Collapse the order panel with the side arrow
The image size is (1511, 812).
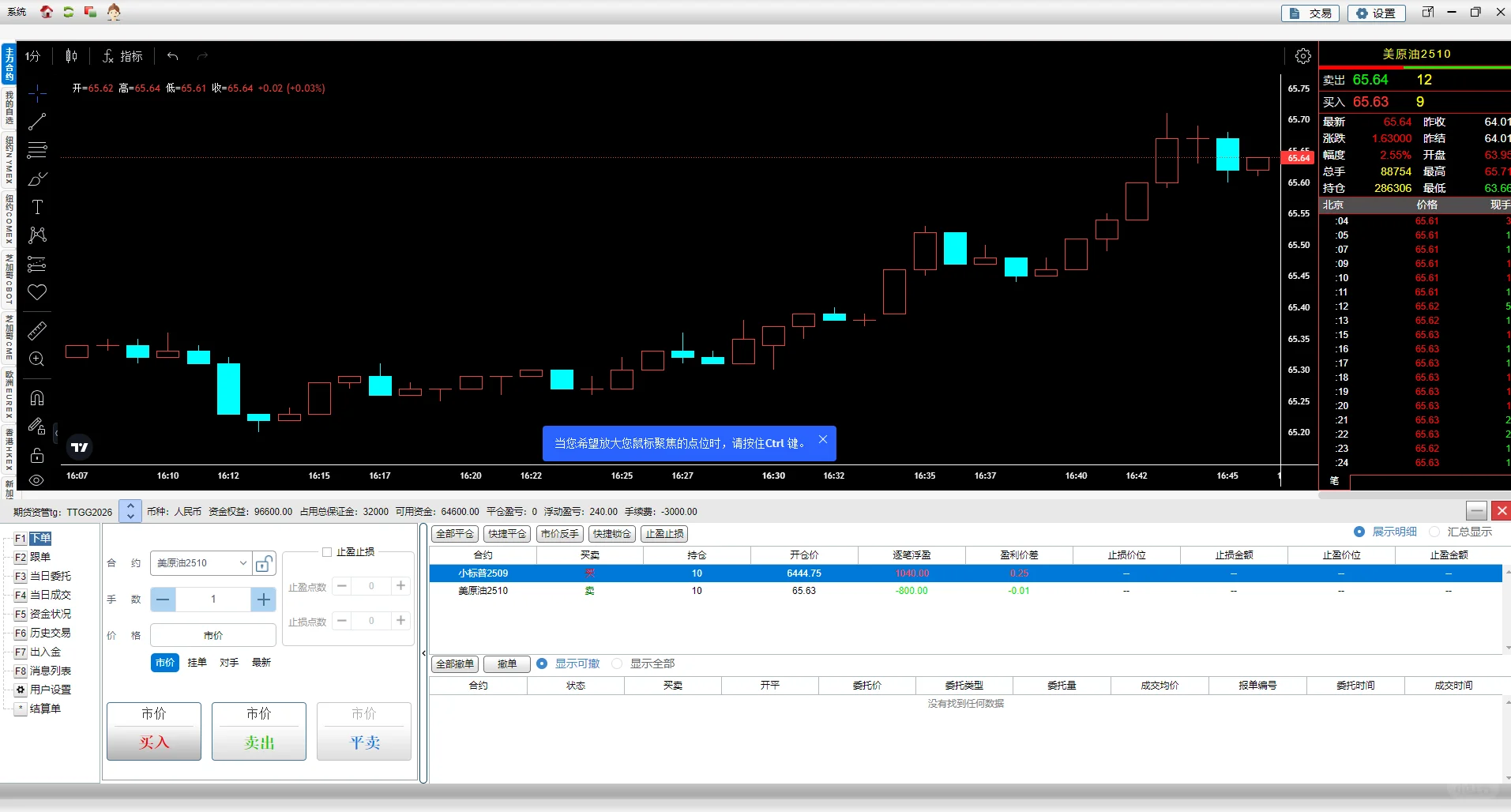423,653
